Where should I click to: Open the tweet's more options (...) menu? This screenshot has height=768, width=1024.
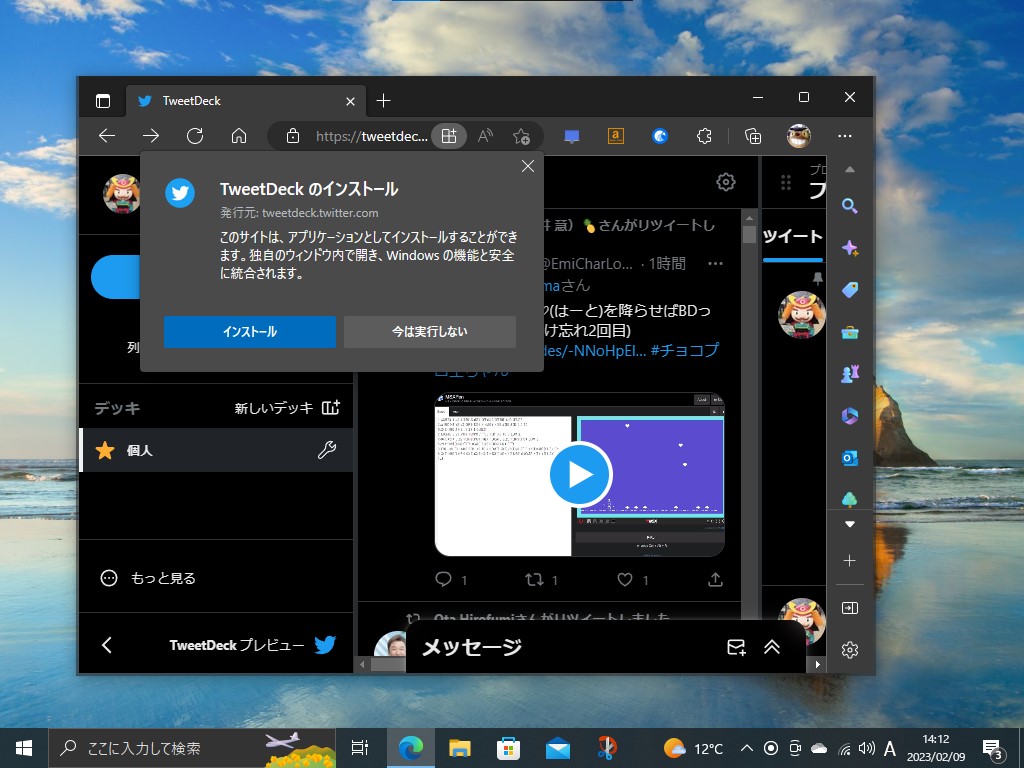tap(716, 263)
